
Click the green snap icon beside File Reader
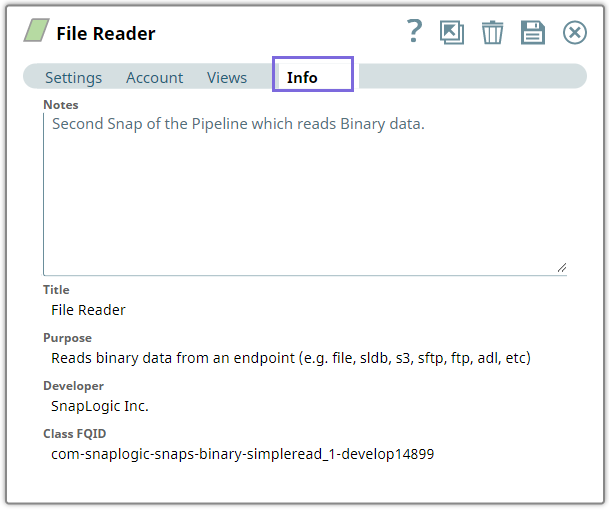pyautogui.click(x=36, y=32)
